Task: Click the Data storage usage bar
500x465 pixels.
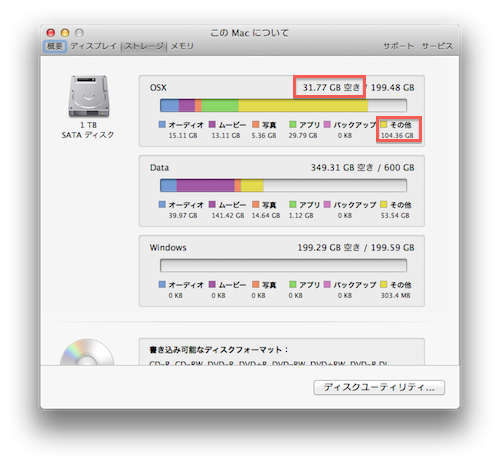Action: (x=283, y=185)
